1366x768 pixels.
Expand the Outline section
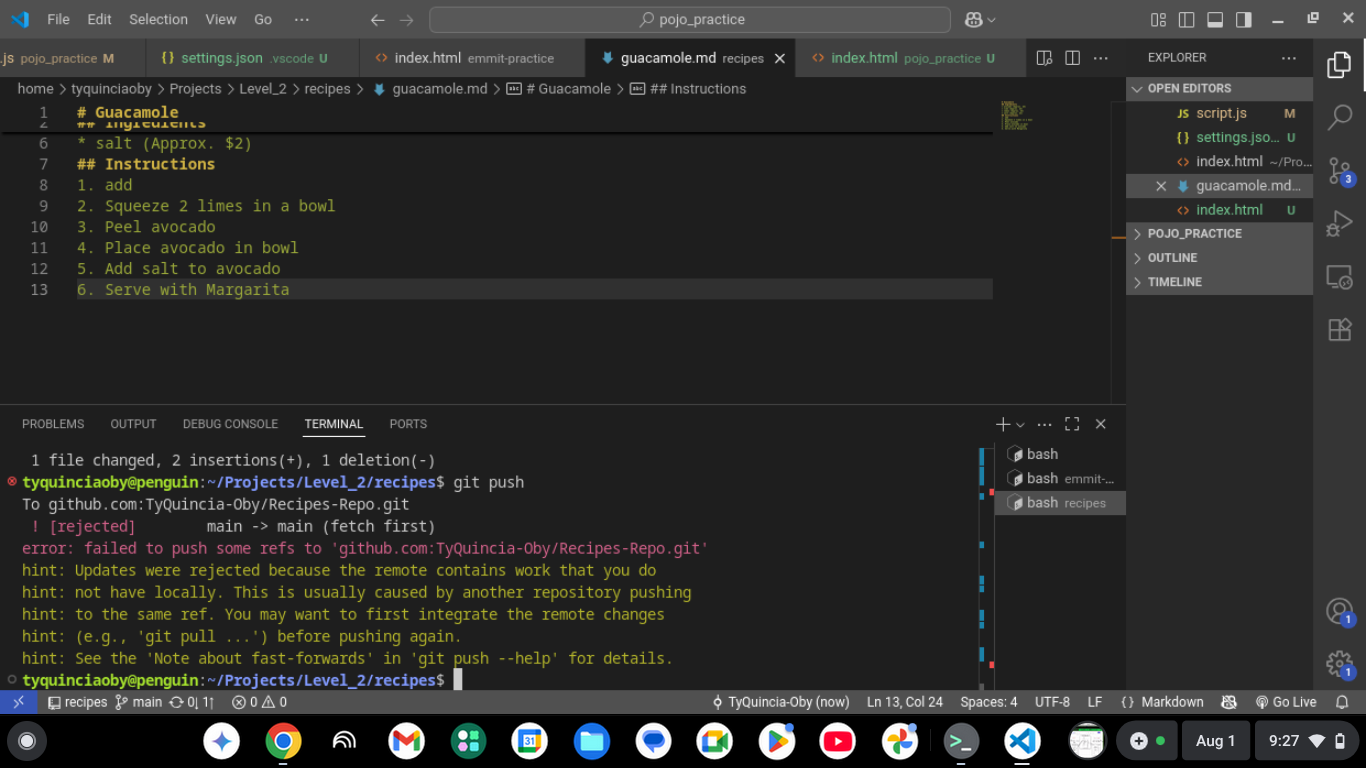coord(1219,257)
